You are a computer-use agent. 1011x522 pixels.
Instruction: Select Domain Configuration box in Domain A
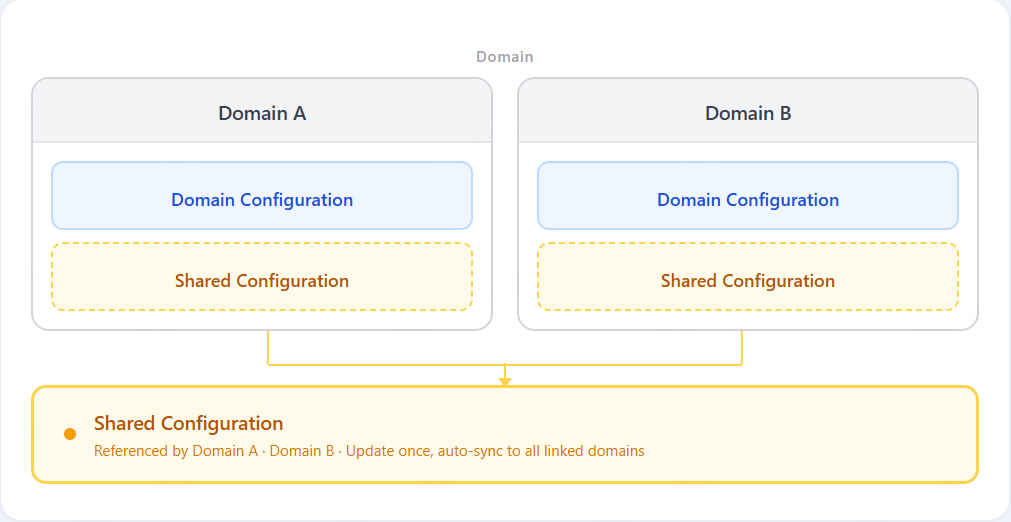[262, 196]
